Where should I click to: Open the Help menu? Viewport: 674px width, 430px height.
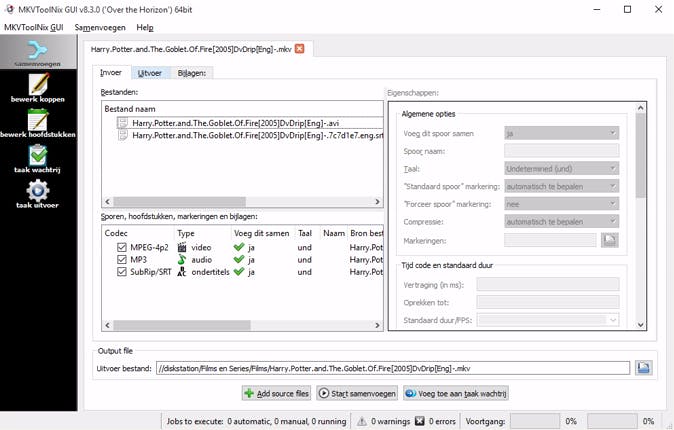tap(145, 28)
